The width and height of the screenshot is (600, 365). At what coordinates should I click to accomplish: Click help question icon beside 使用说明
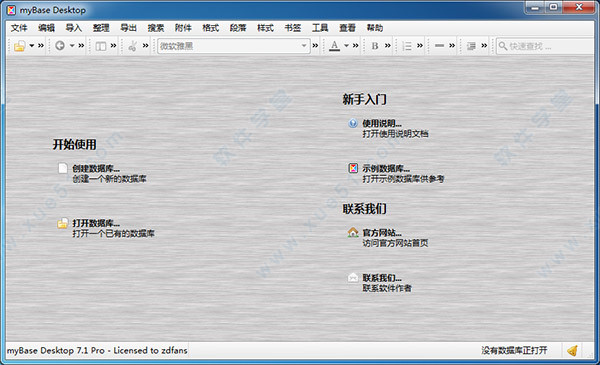(353, 123)
